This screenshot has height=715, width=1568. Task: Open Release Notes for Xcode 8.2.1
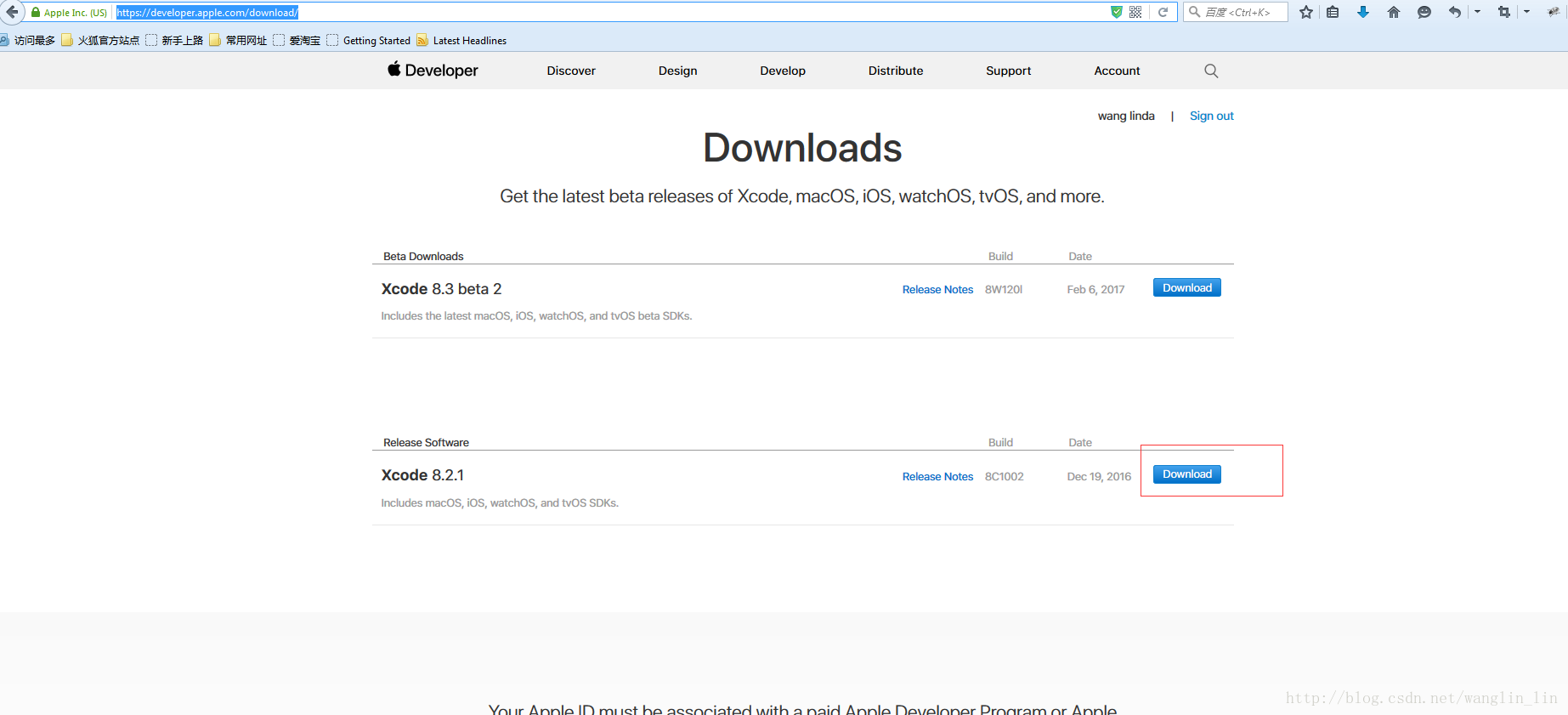click(937, 477)
